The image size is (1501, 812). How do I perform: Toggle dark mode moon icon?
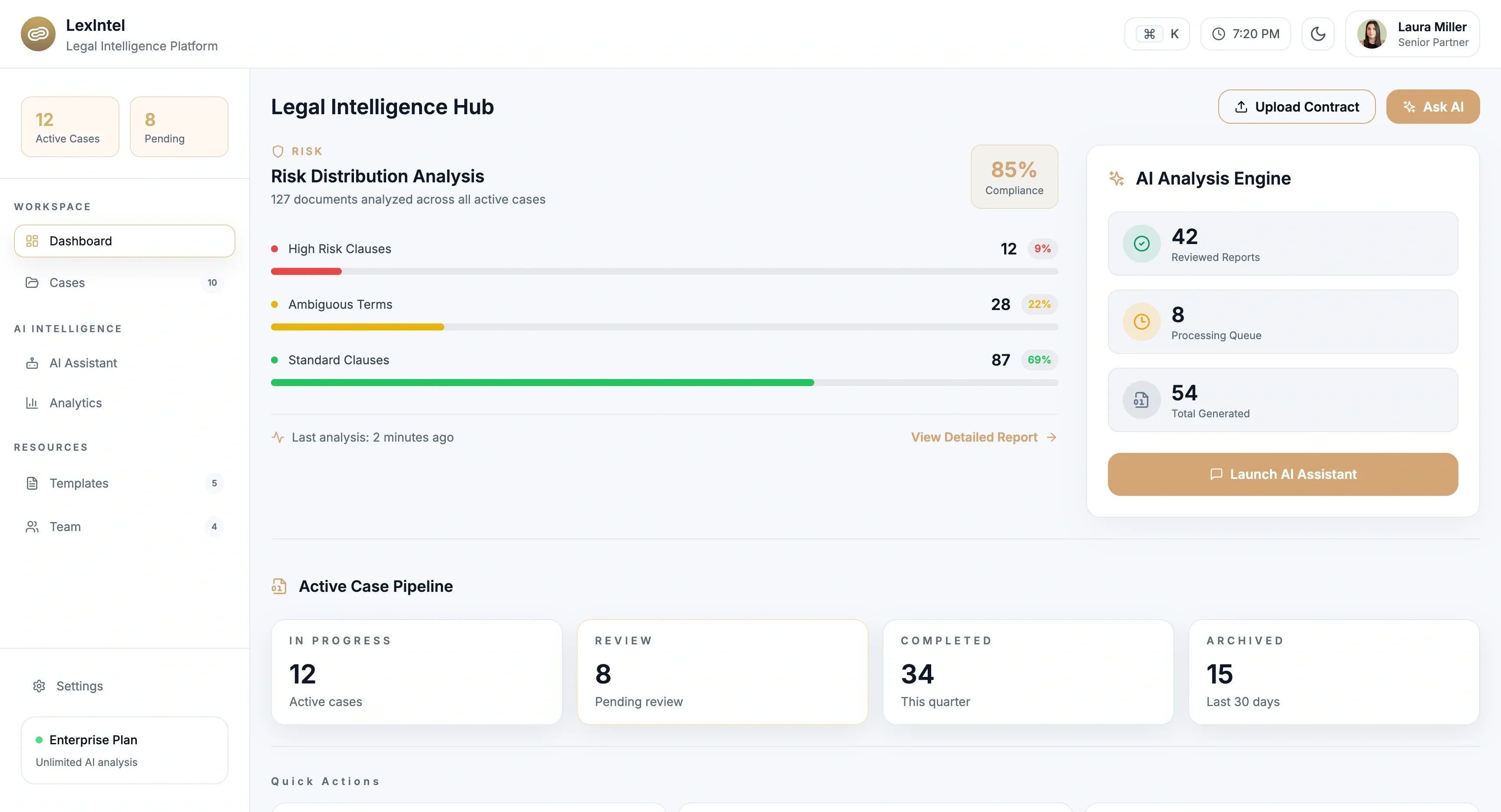click(x=1317, y=34)
